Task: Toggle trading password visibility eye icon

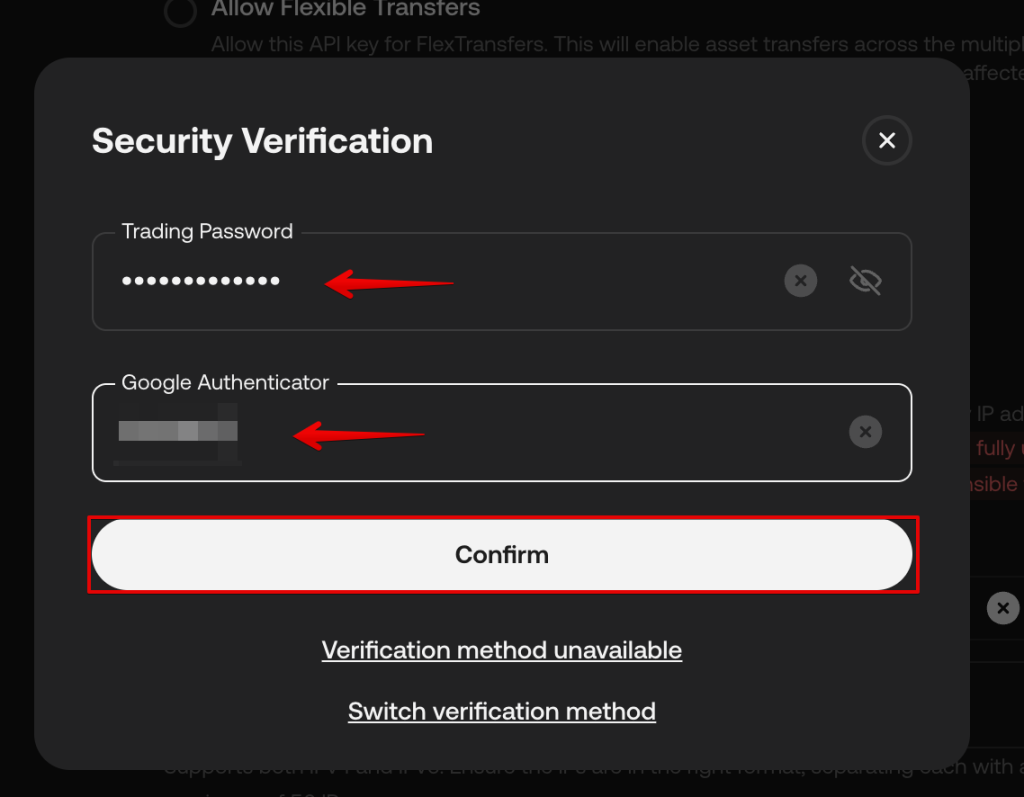Action: click(x=865, y=281)
